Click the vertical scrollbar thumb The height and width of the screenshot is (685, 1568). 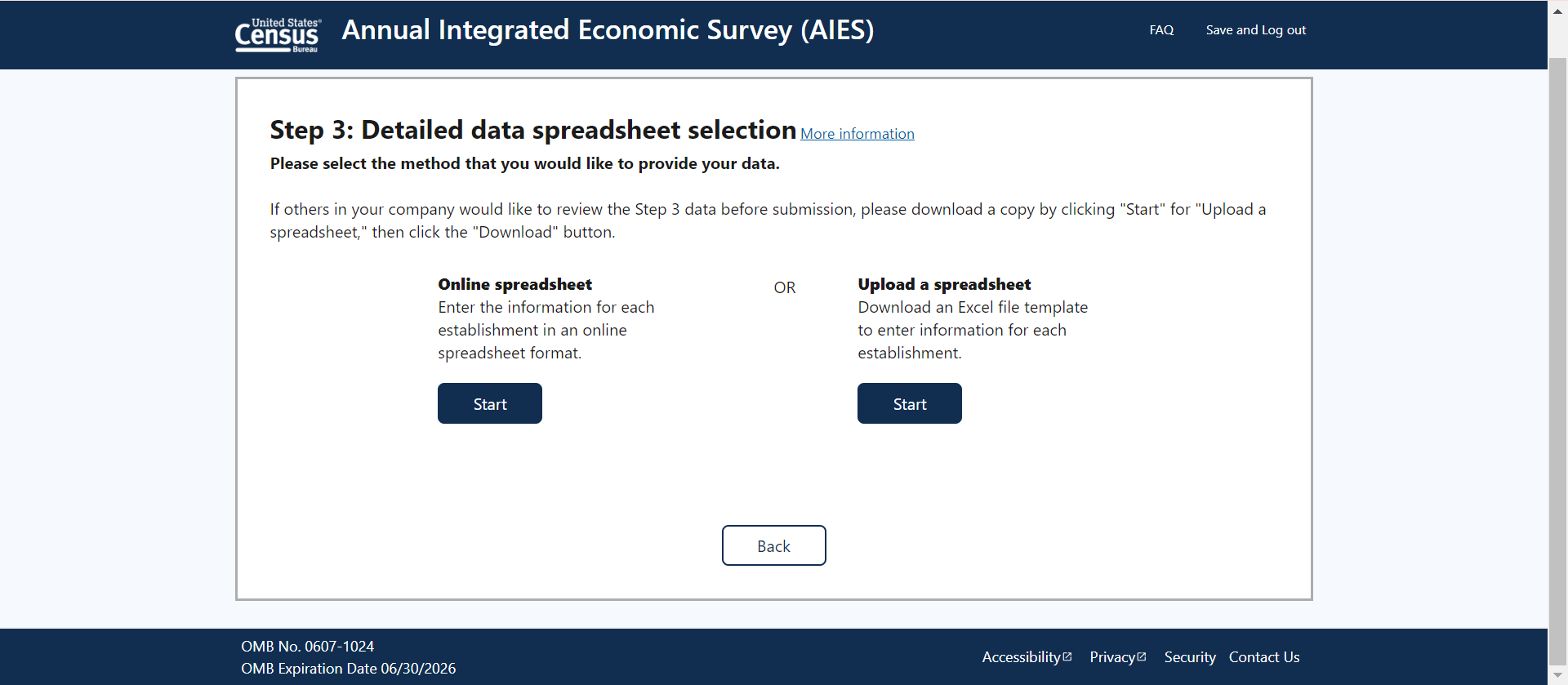pyautogui.click(x=1557, y=359)
